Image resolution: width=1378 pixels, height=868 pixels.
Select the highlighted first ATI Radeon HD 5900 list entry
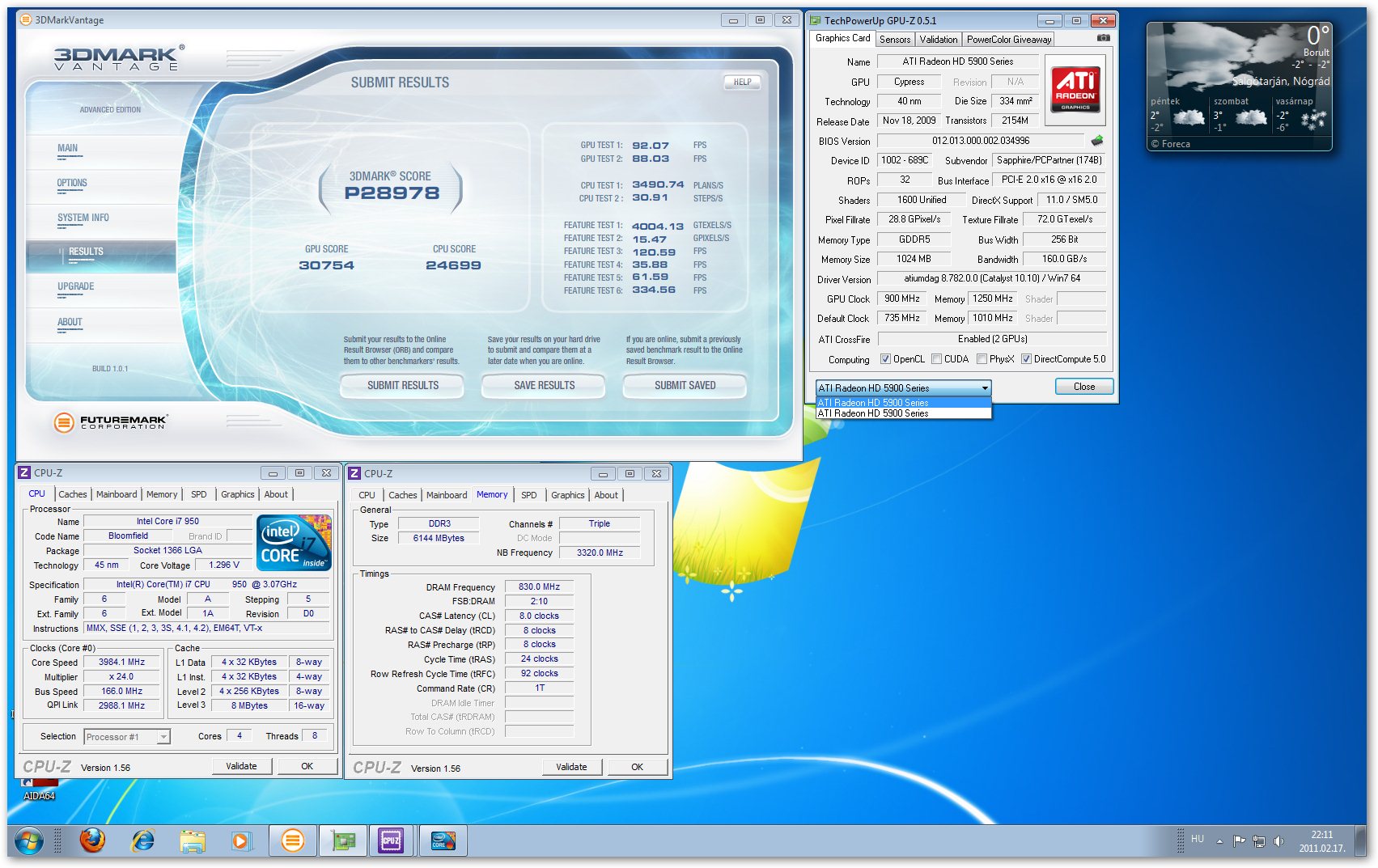904,402
